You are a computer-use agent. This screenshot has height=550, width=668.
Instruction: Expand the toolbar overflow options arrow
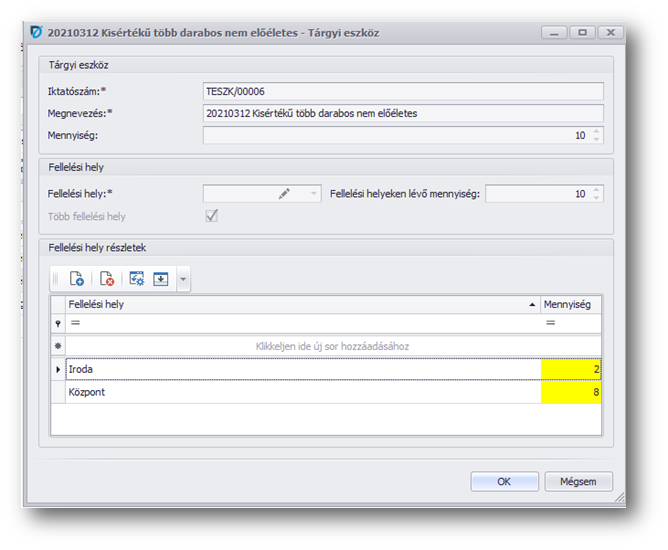[183, 279]
